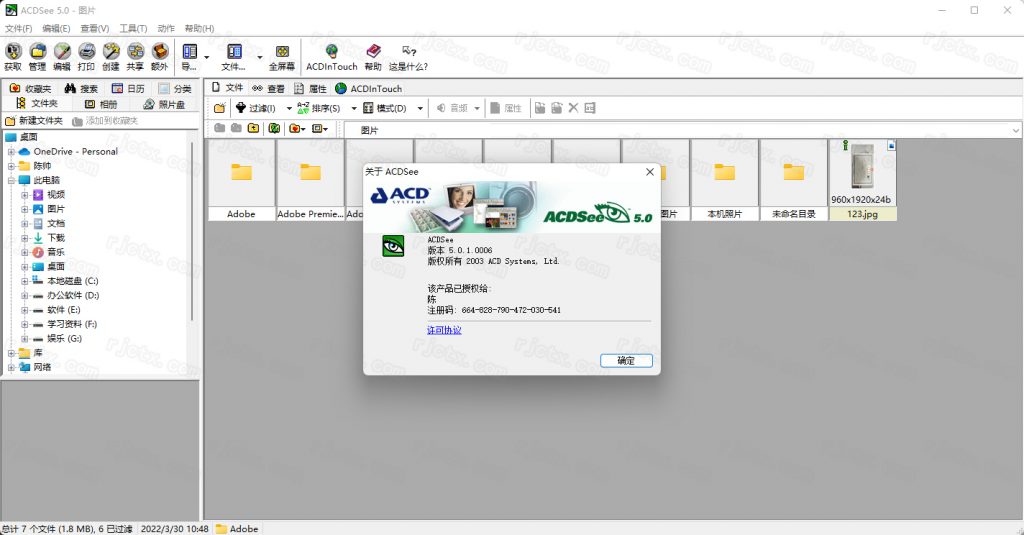Screen dimensions: 1024x535
Task: Click 确定 button in About dialog
Action: pos(626,360)
